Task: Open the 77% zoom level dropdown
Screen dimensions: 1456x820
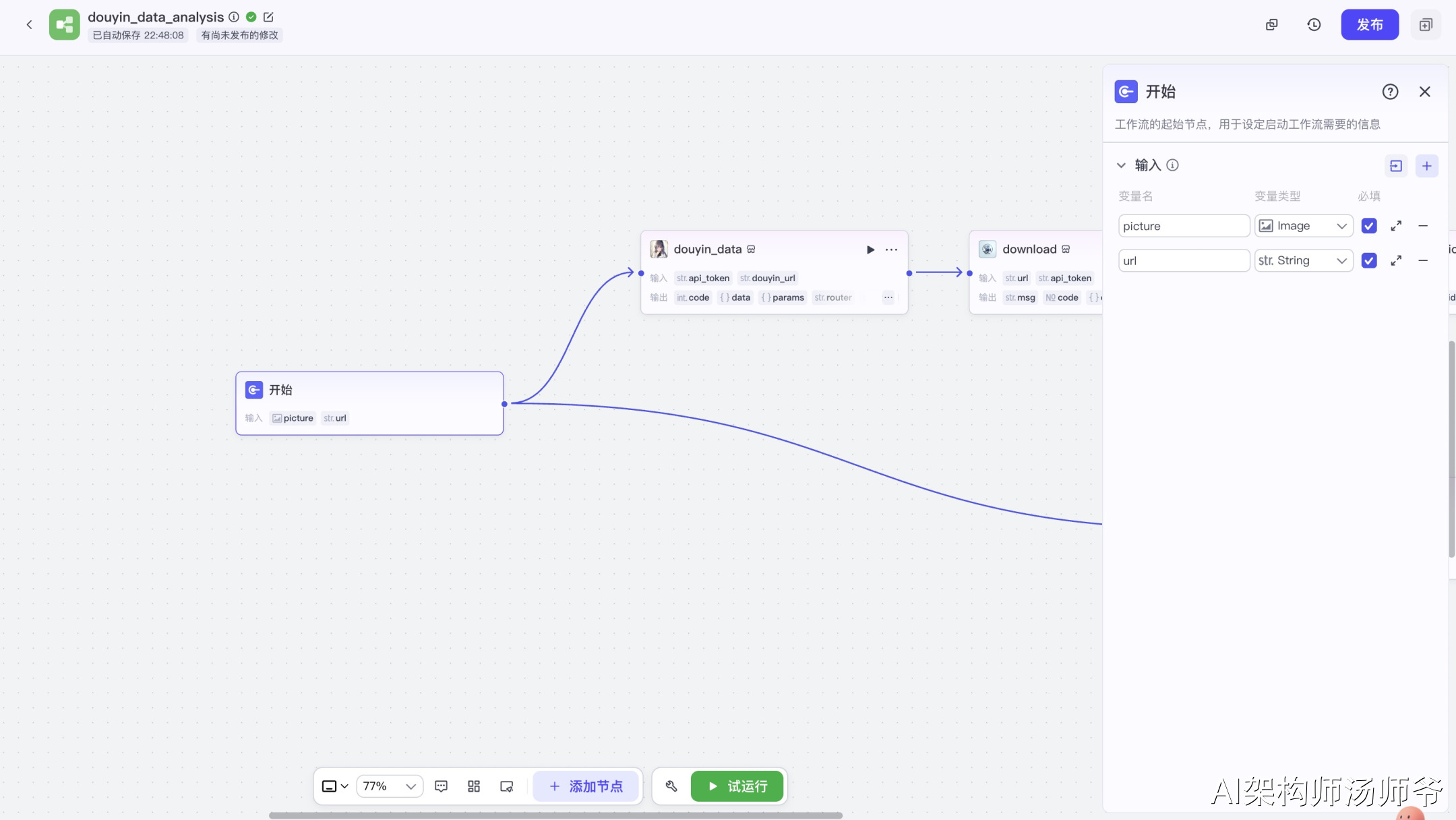Action: click(x=389, y=786)
